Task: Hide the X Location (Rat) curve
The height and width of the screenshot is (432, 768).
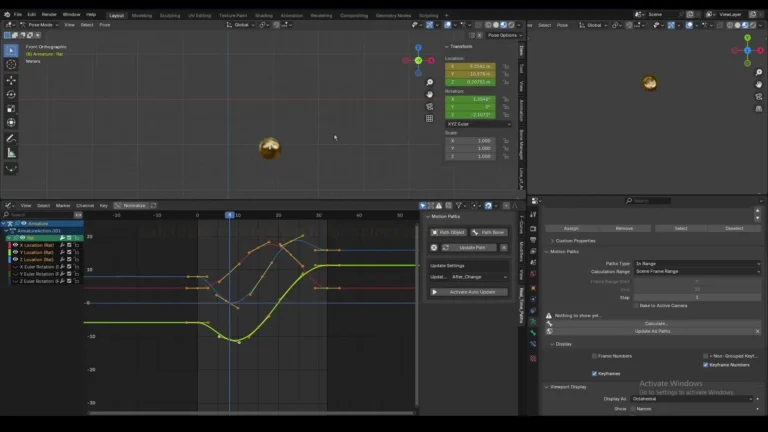Action: click(x=15, y=245)
